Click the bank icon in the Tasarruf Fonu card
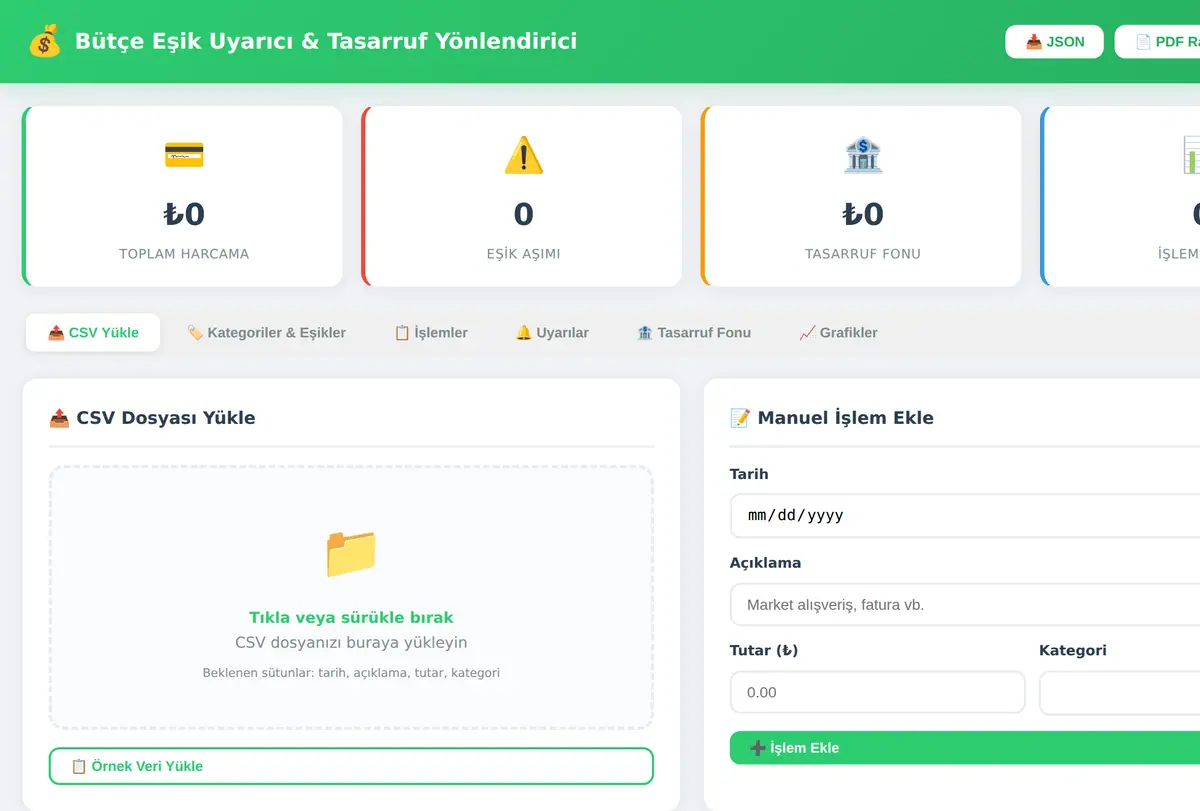The height and width of the screenshot is (811, 1200). tap(863, 155)
